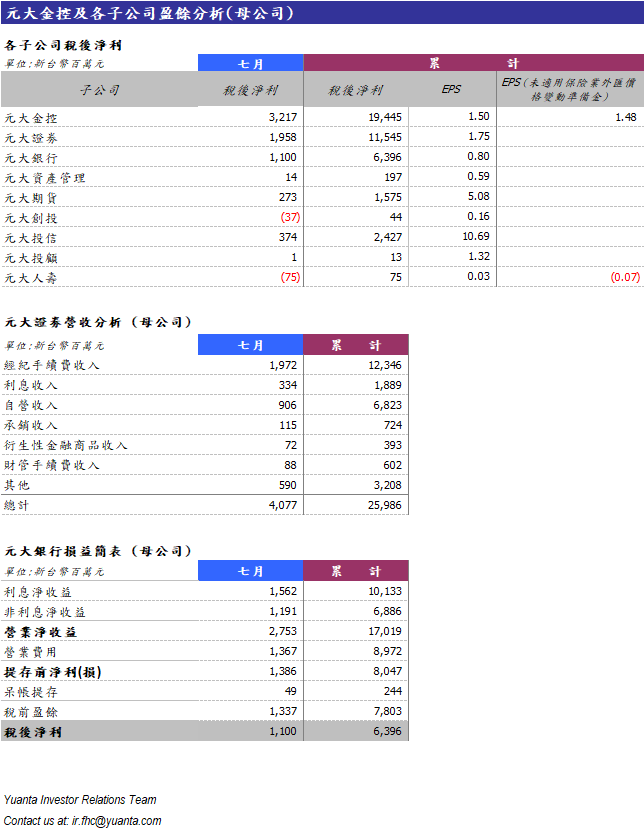Click the 子公司 column header
Viewport: 644px width, 831px height.
pos(100,90)
